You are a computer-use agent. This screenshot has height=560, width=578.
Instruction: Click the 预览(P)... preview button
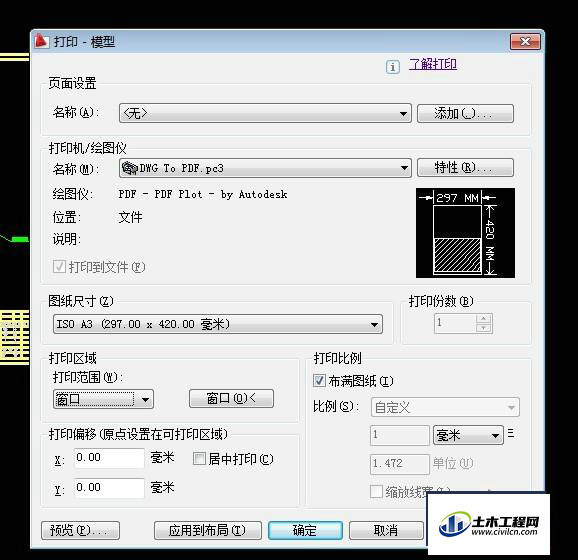coord(80,530)
